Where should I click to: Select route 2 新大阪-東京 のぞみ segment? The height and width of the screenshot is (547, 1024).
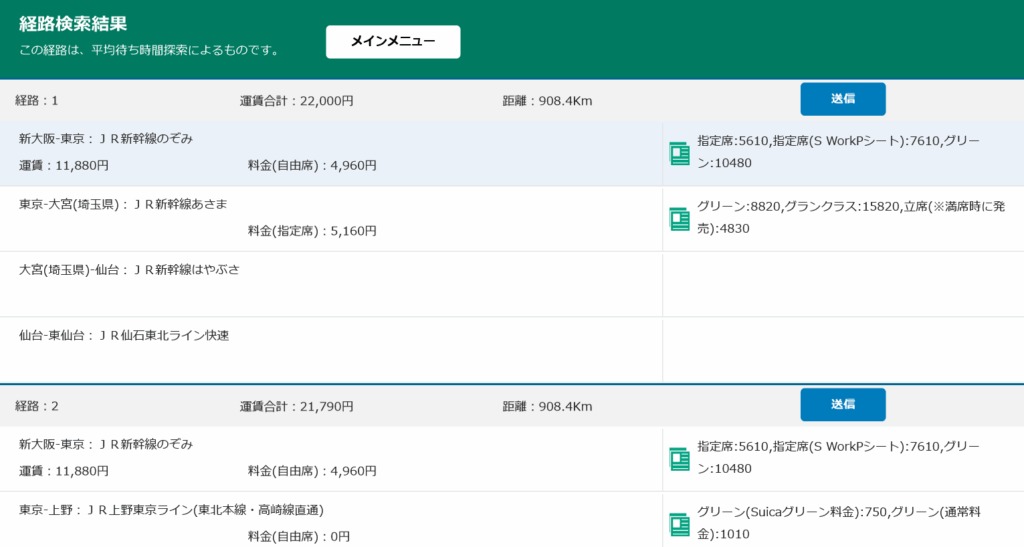pos(106,444)
